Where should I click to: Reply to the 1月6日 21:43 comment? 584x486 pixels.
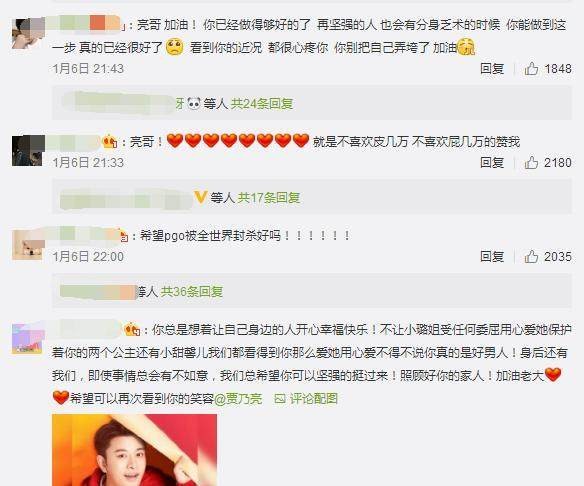click(x=492, y=69)
